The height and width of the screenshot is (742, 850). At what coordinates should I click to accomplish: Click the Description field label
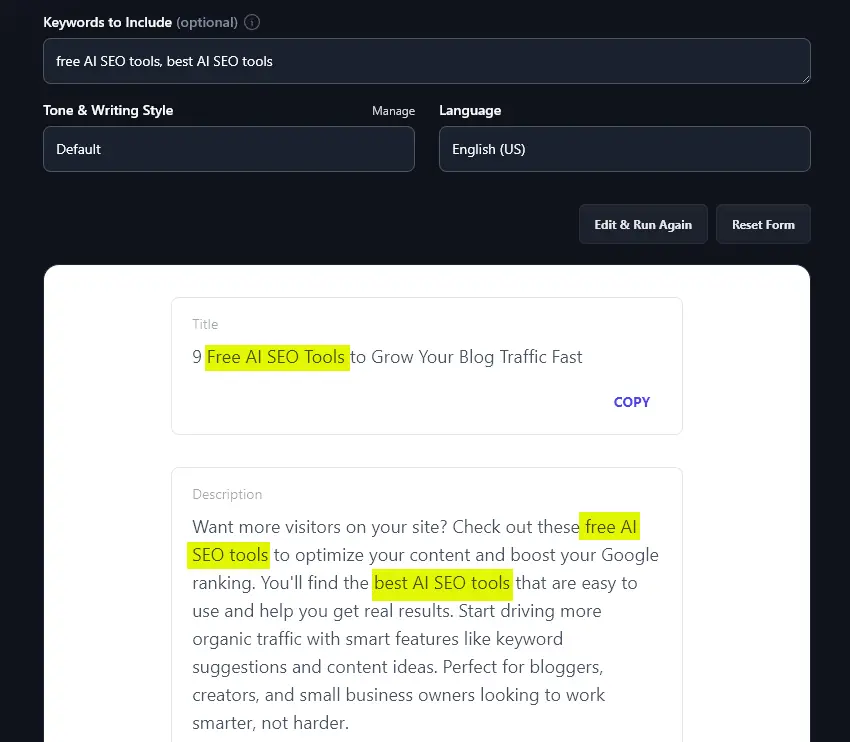(x=227, y=494)
